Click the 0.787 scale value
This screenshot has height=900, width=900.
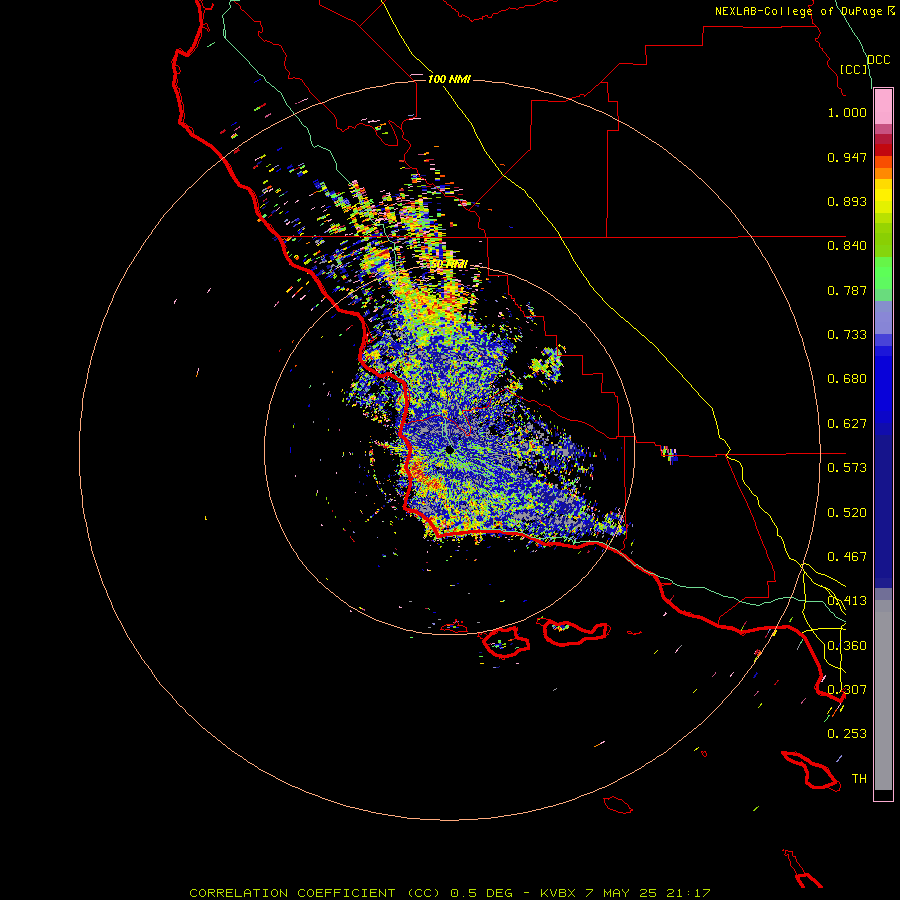click(x=847, y=290)
